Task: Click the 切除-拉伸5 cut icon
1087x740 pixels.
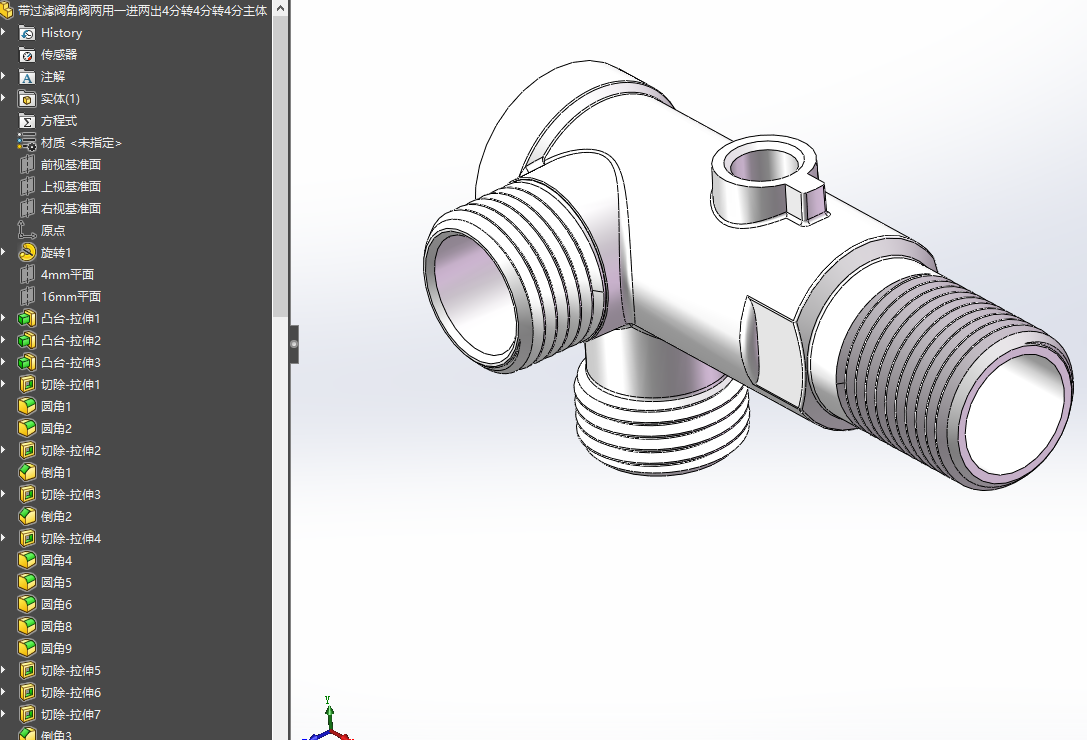Action: point(26,671)
